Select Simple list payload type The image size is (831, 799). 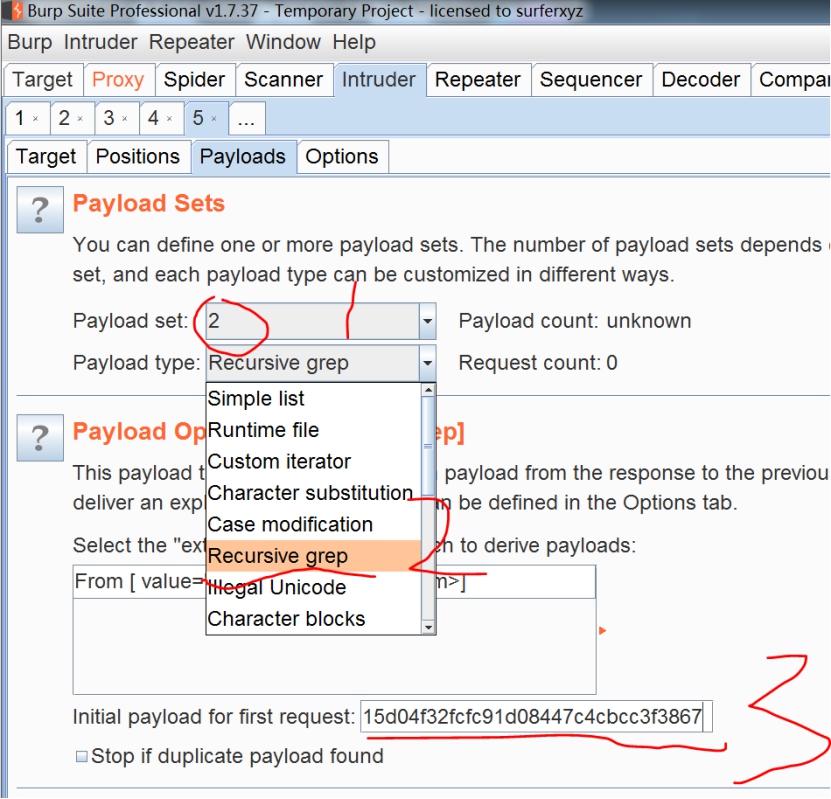[314, 398]
